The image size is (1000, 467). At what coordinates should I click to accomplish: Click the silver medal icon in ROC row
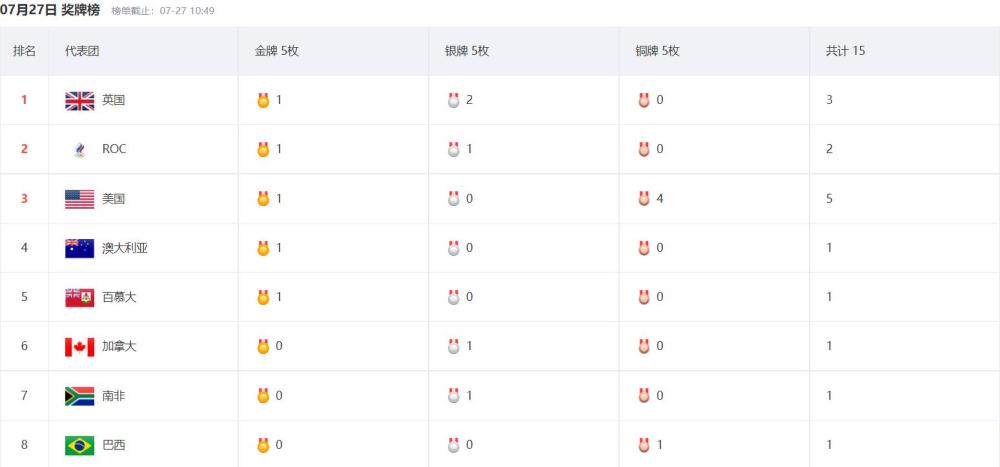pyautogui.click(x=454, y=149)
